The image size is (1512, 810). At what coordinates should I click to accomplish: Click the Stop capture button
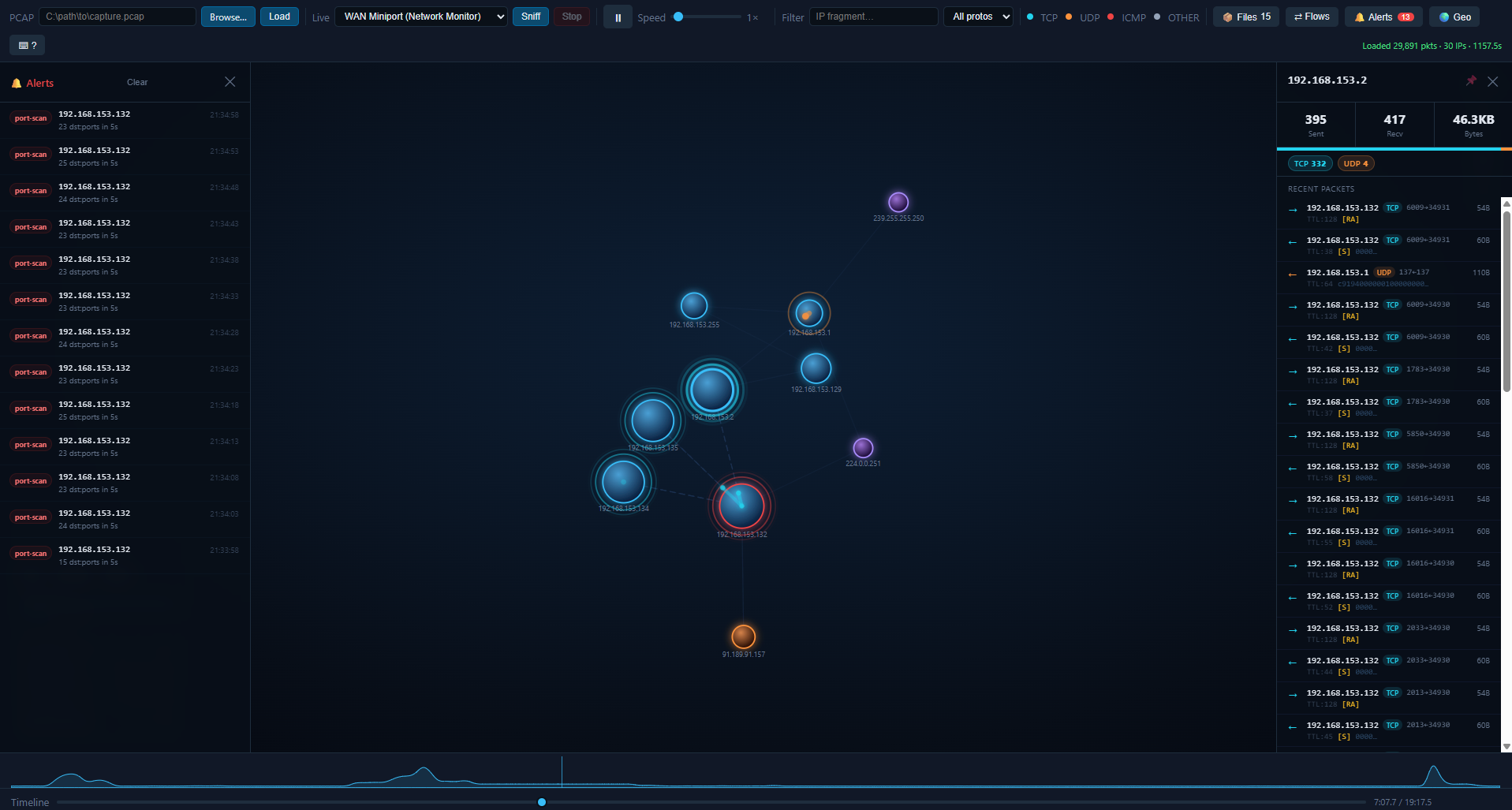pos(572,17)
